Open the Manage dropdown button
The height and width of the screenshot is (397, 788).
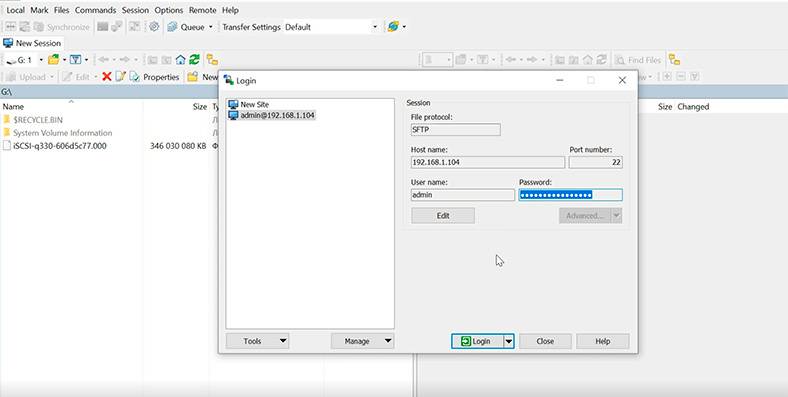(x=362, y=341)
